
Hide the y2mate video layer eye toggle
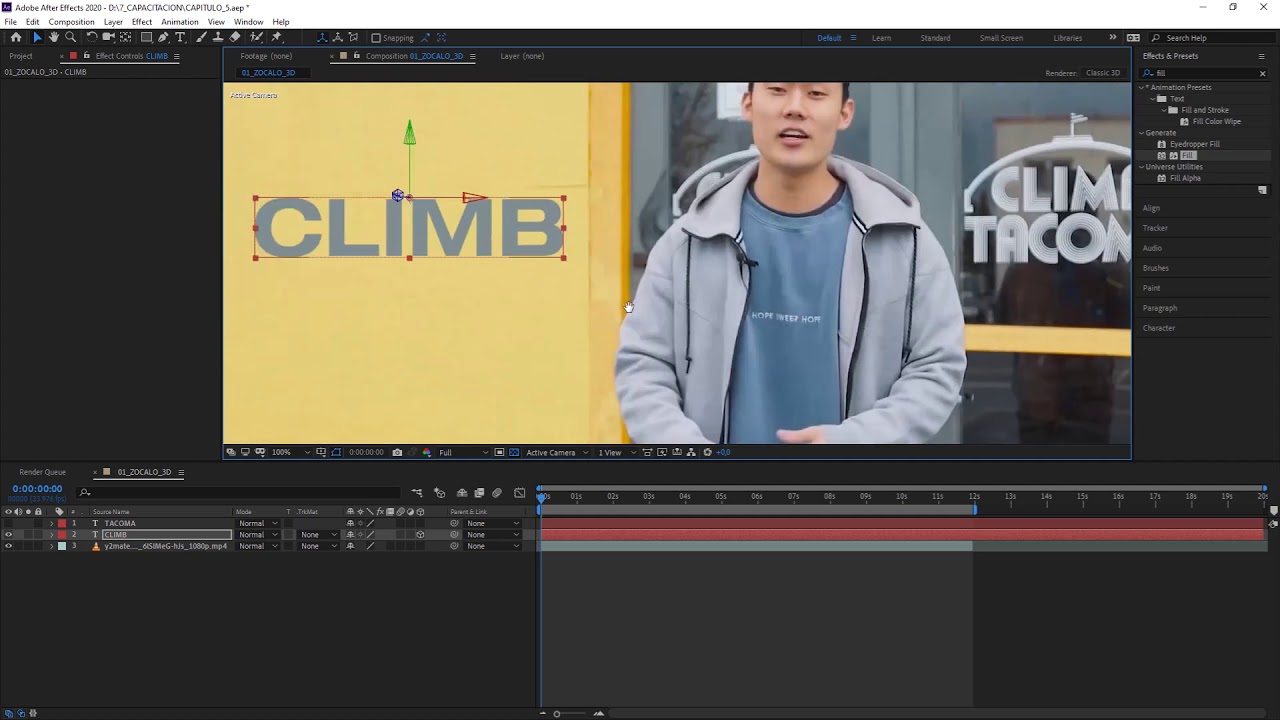pos(8,546)
